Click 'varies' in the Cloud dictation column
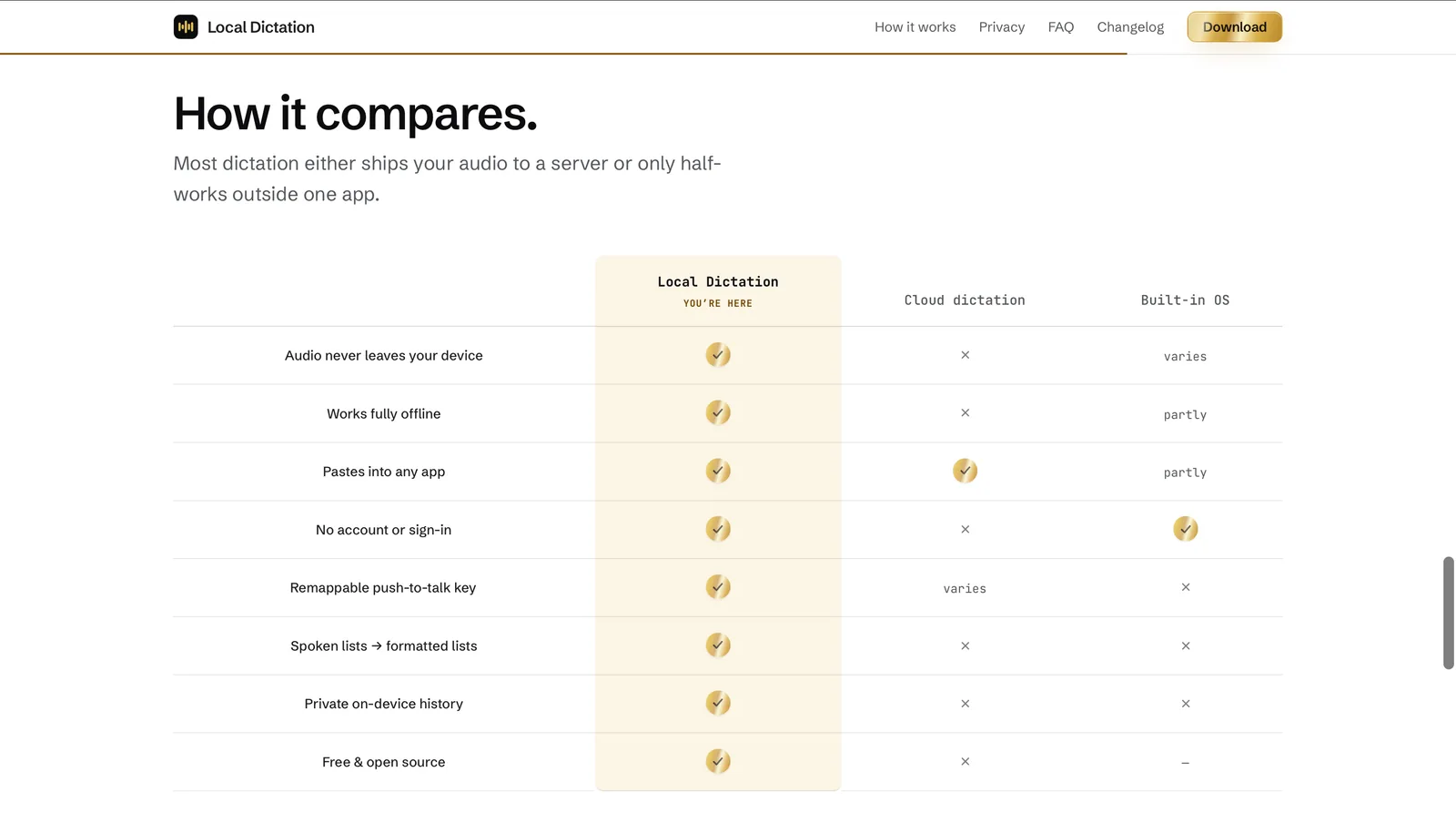This screenshot has height=833, width=1456. pyautogui.click(x=965, y=589)
